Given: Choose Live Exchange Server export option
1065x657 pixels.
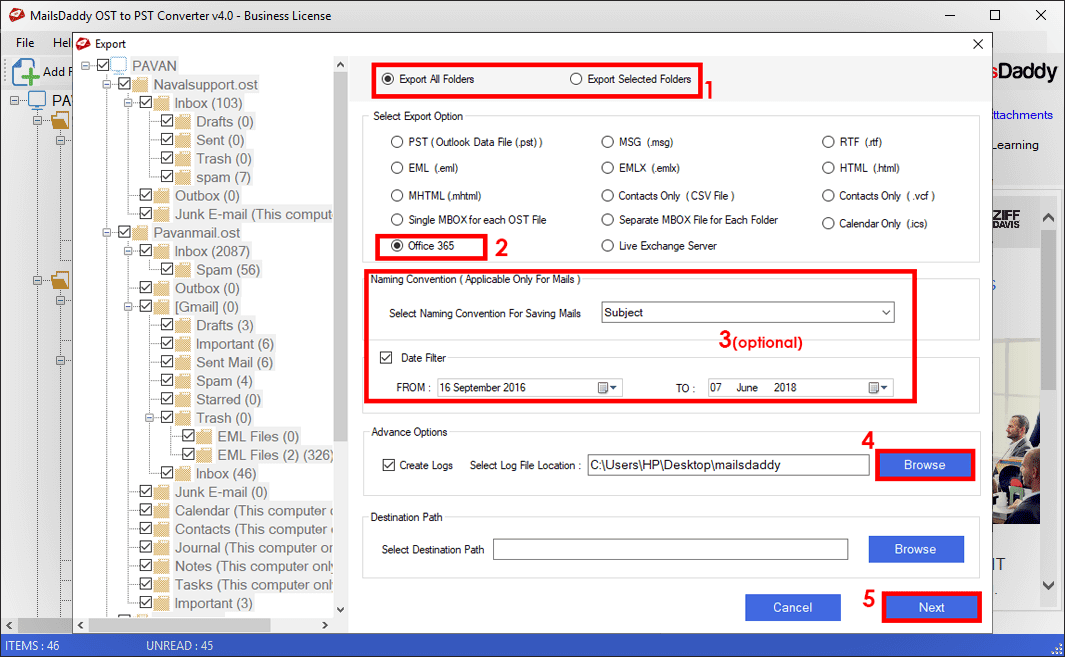Looking at the screenshot, I should pos(607,246).
